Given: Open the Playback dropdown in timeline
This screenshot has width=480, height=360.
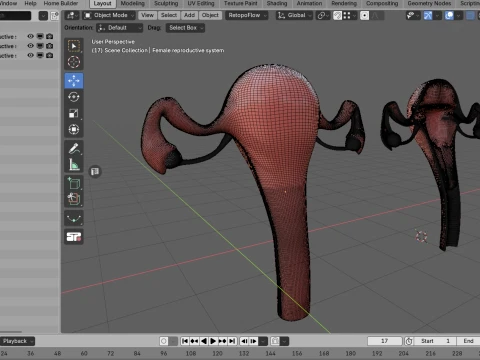Looking at the screenshot, I should click(x=17, y=341).
